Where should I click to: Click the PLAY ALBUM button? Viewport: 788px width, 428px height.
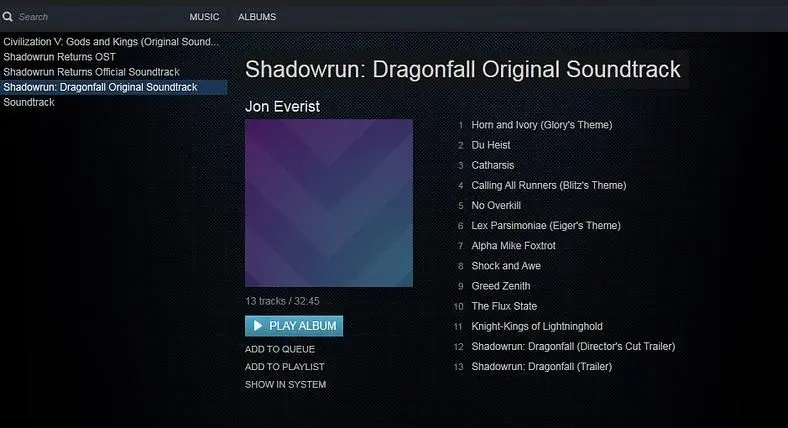[x=294, y=326]
